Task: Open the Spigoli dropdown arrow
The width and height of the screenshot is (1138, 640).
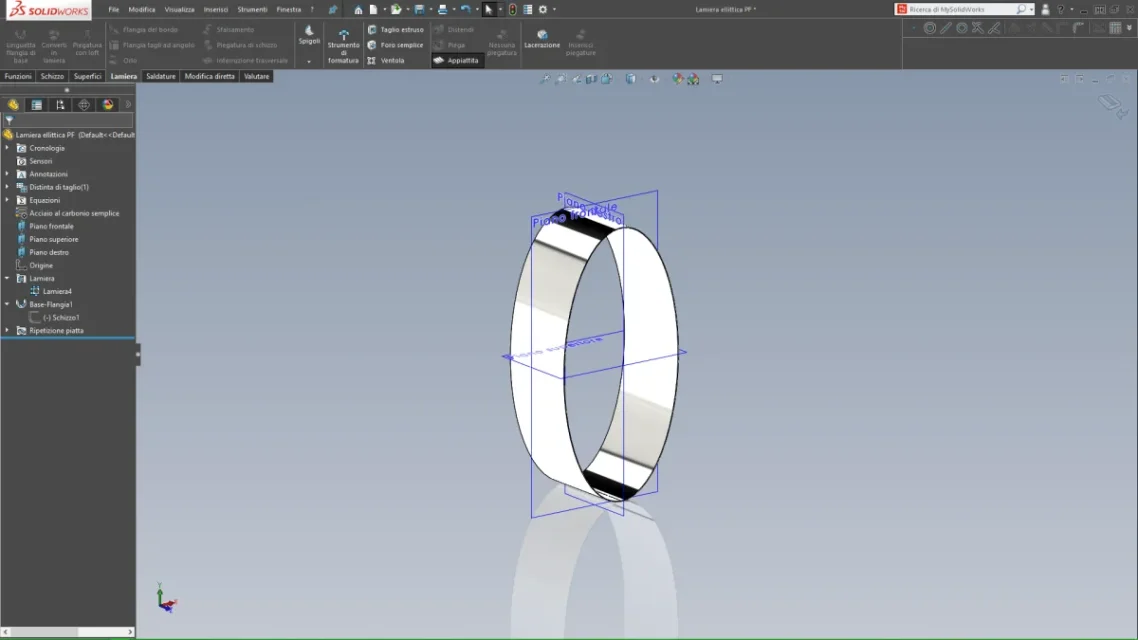Action: click(x=309, y=62)
